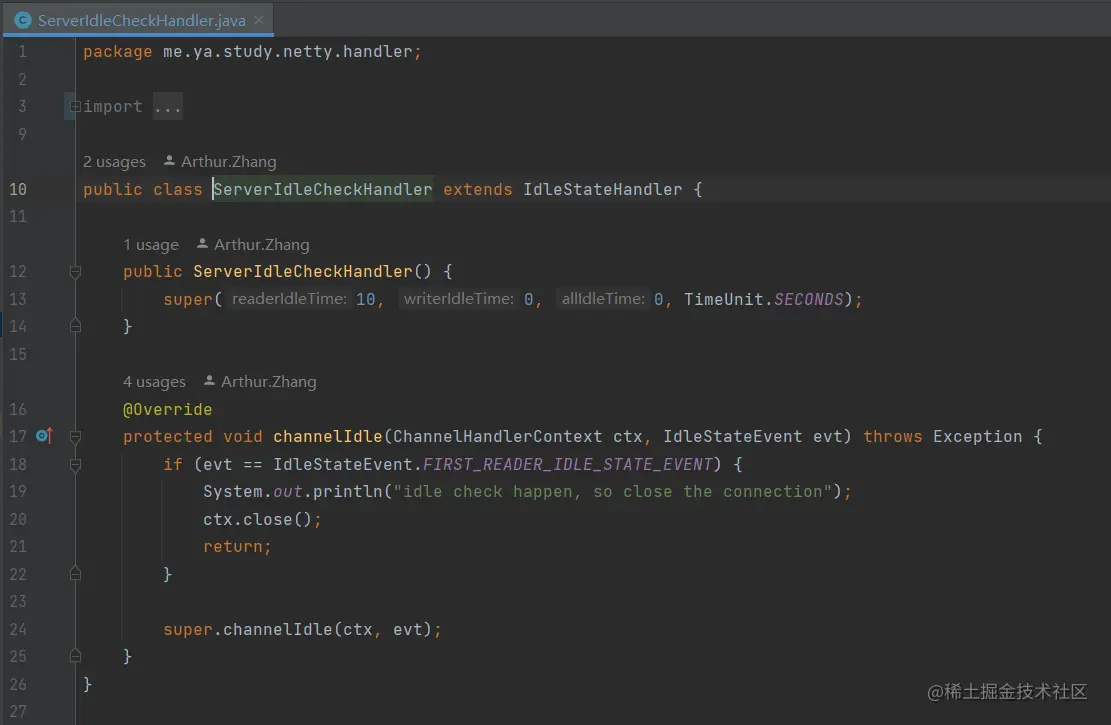The image size is (1111, 725).
Task: Click 'println' on line 19
Action: (x=348, y=492)
